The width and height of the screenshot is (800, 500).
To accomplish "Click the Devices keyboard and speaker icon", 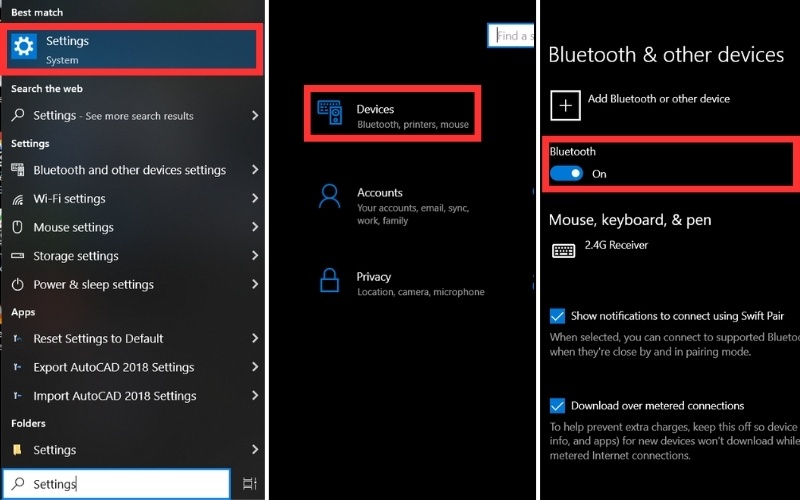I will (330, 113).
